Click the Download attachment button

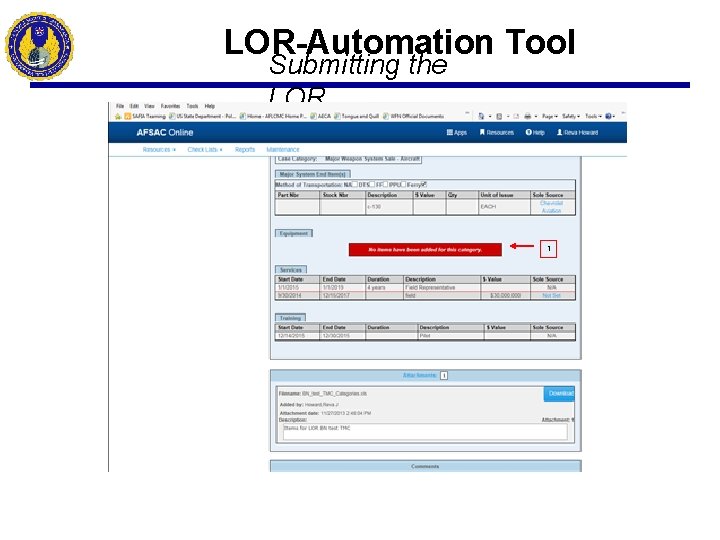[x=559, y=394]
